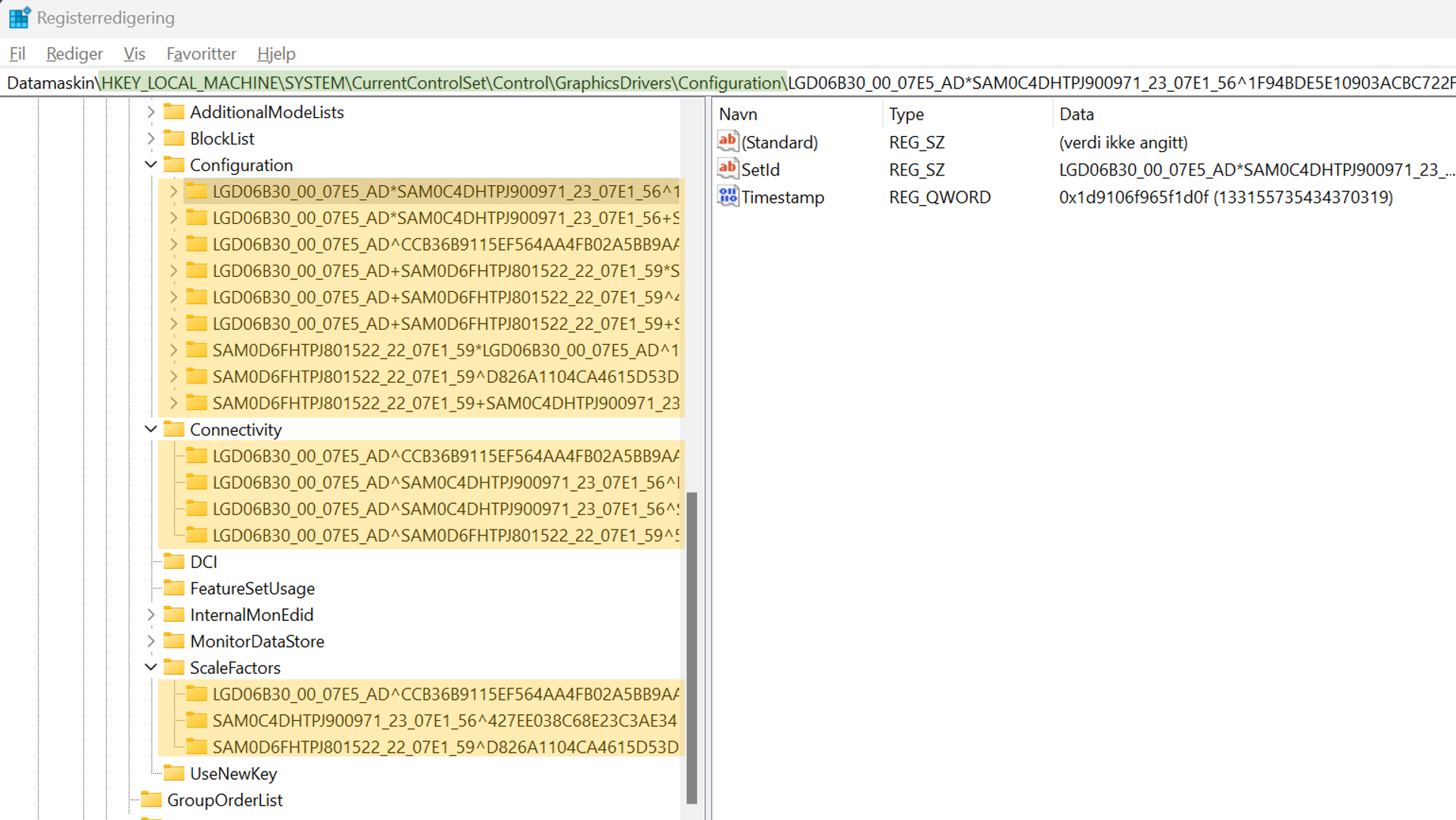The width and height of the screenshot is (1456, 820).
Task: Click the BlockList folder icon
Action: (174, 138)
